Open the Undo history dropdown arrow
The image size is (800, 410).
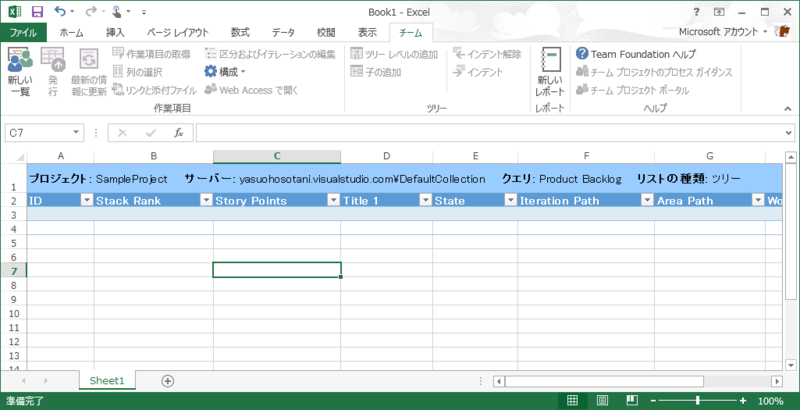click(72, 11)
